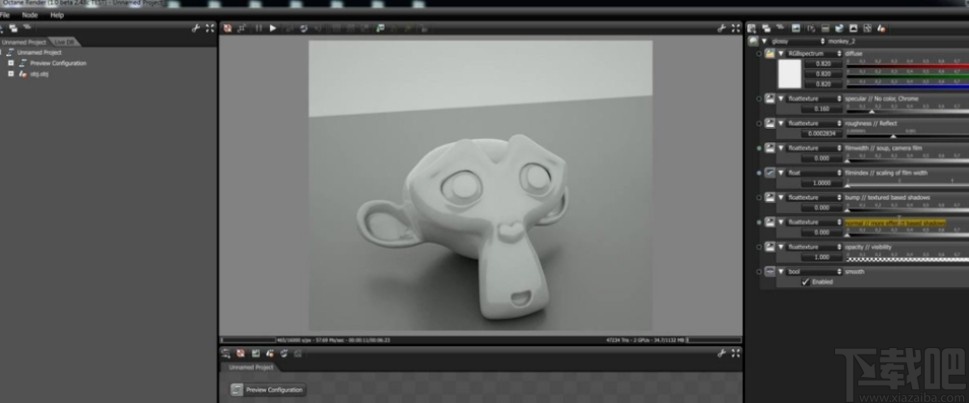This screenshot has width=969, height=403.
Task: Click the red icon in graph editor toolbar
Action: tap(240, 354)
